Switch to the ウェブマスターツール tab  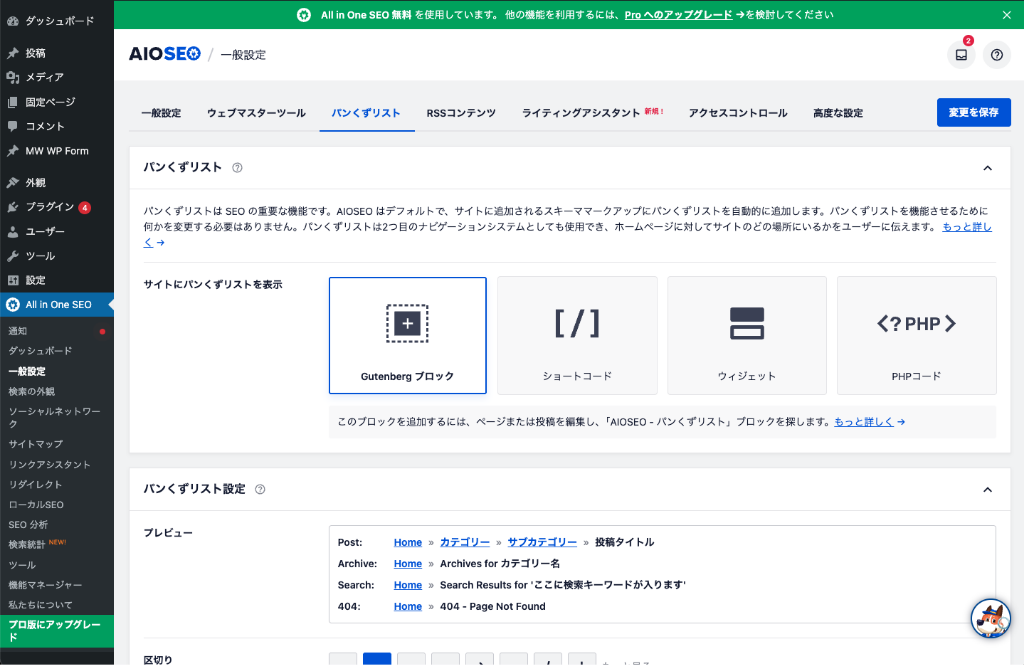[x=256, y=113]
